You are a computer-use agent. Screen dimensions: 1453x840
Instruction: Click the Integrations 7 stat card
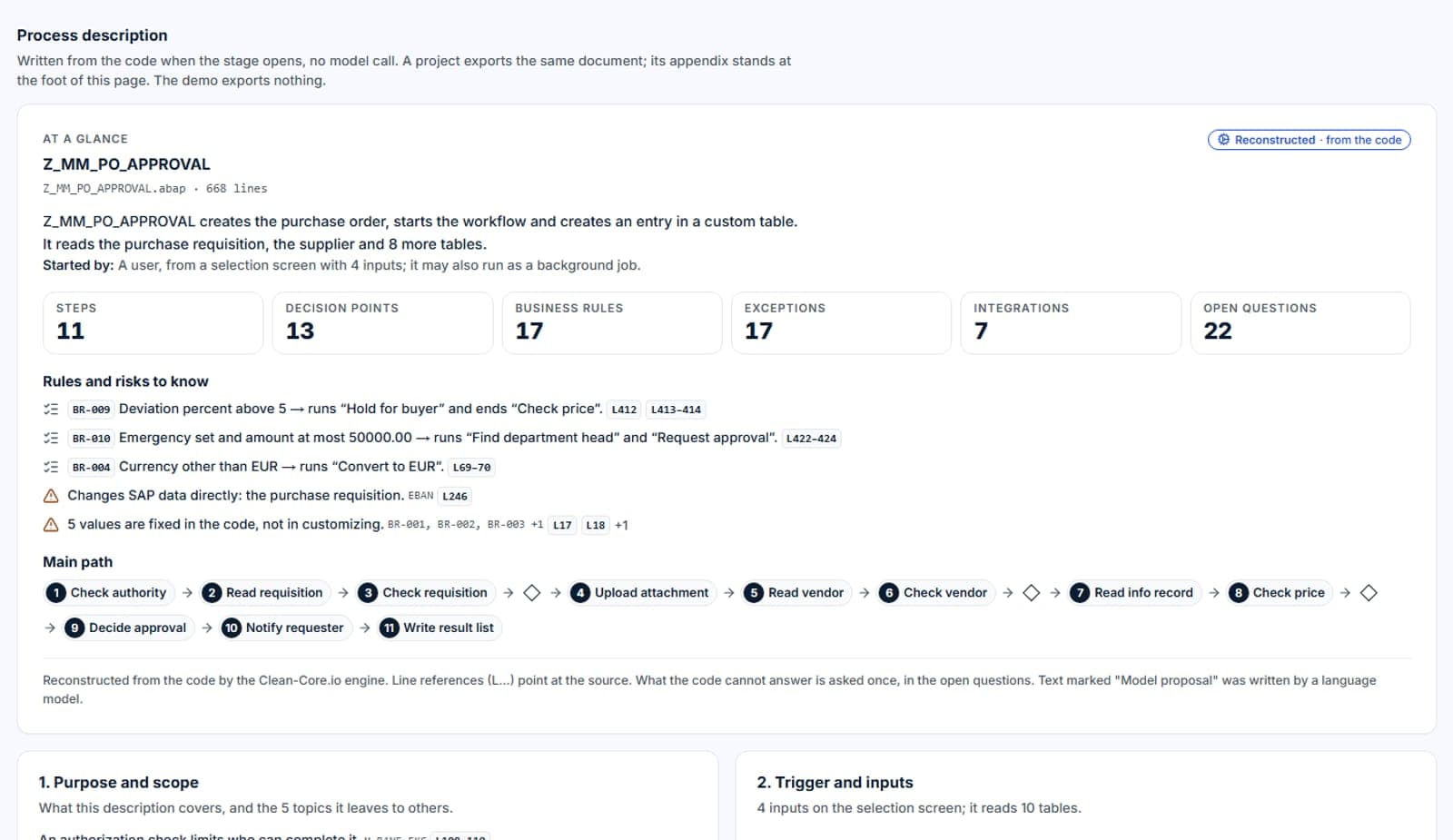pos(1071,322)
